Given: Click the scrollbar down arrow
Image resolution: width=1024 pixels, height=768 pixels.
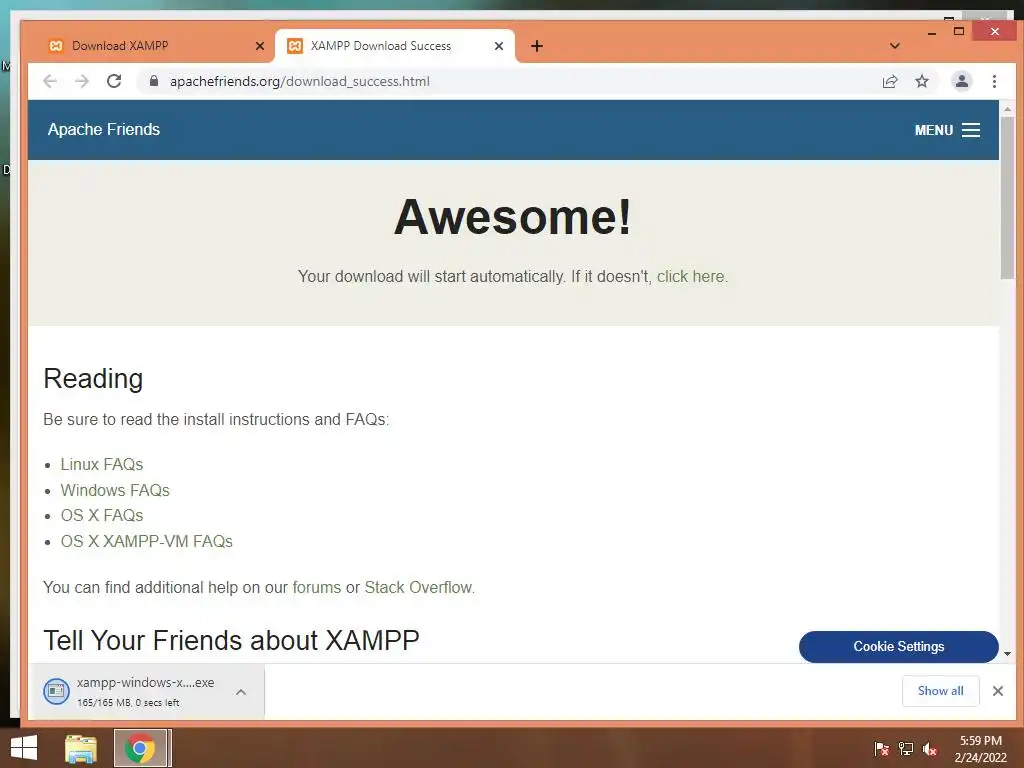Looking at the screenshot, I should click(1007, 654).
